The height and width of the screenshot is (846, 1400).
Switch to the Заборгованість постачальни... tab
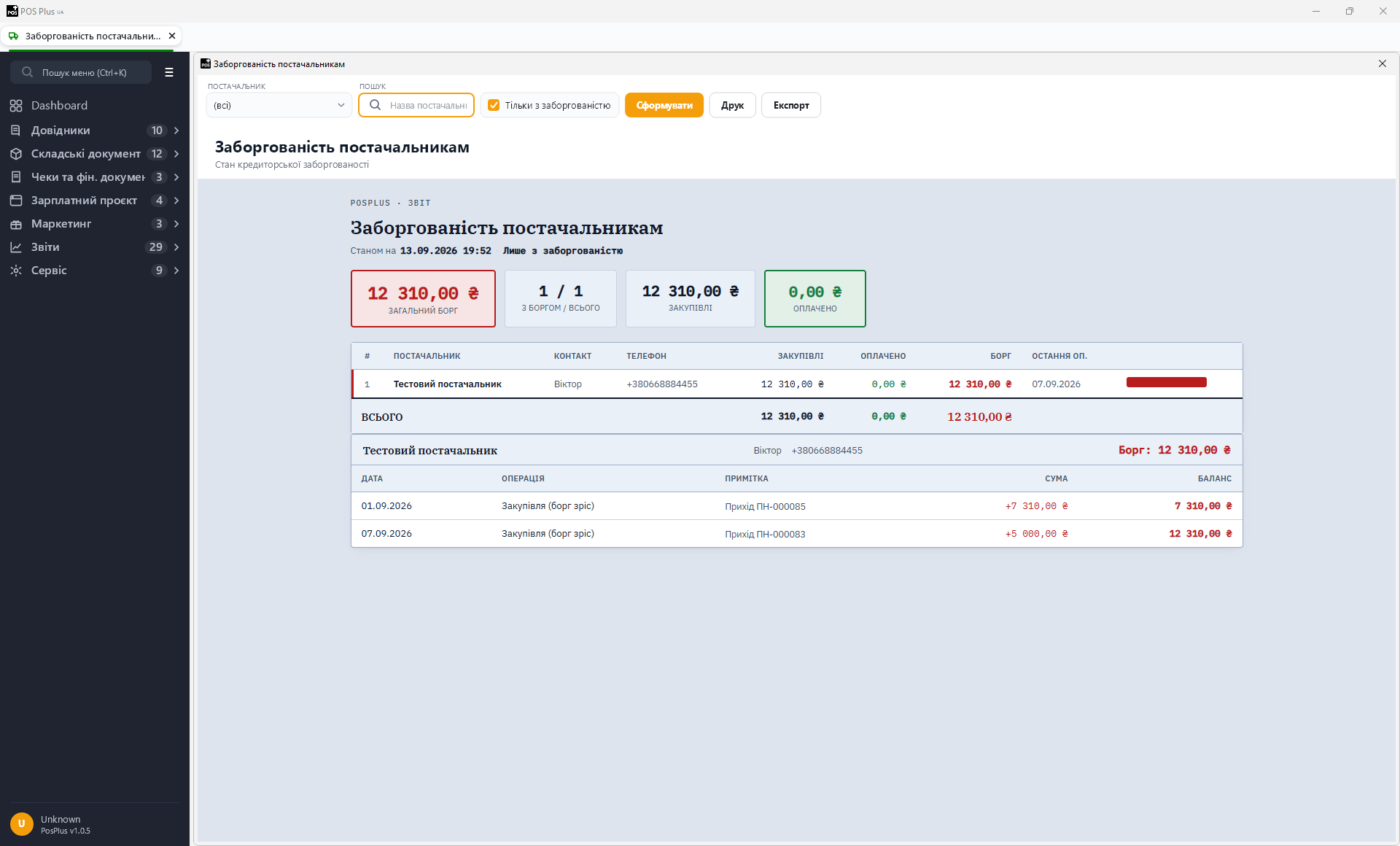click(x=92, y=36)
